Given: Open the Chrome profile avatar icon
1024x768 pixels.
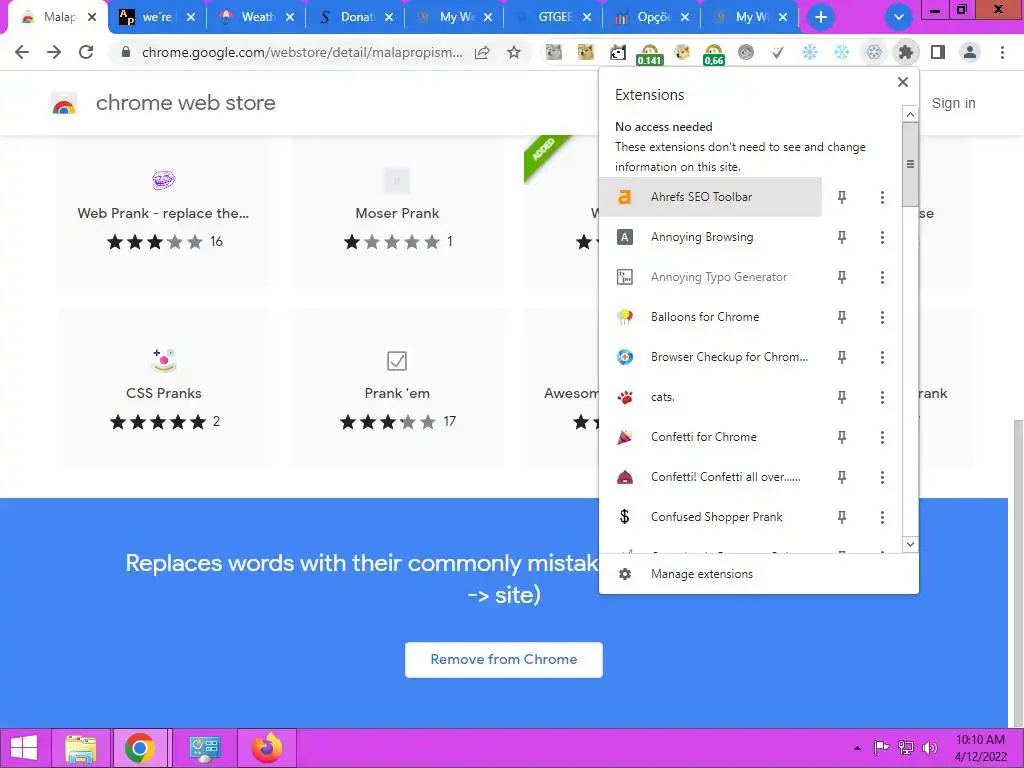Looking at the screenshot, I should 970,52.
